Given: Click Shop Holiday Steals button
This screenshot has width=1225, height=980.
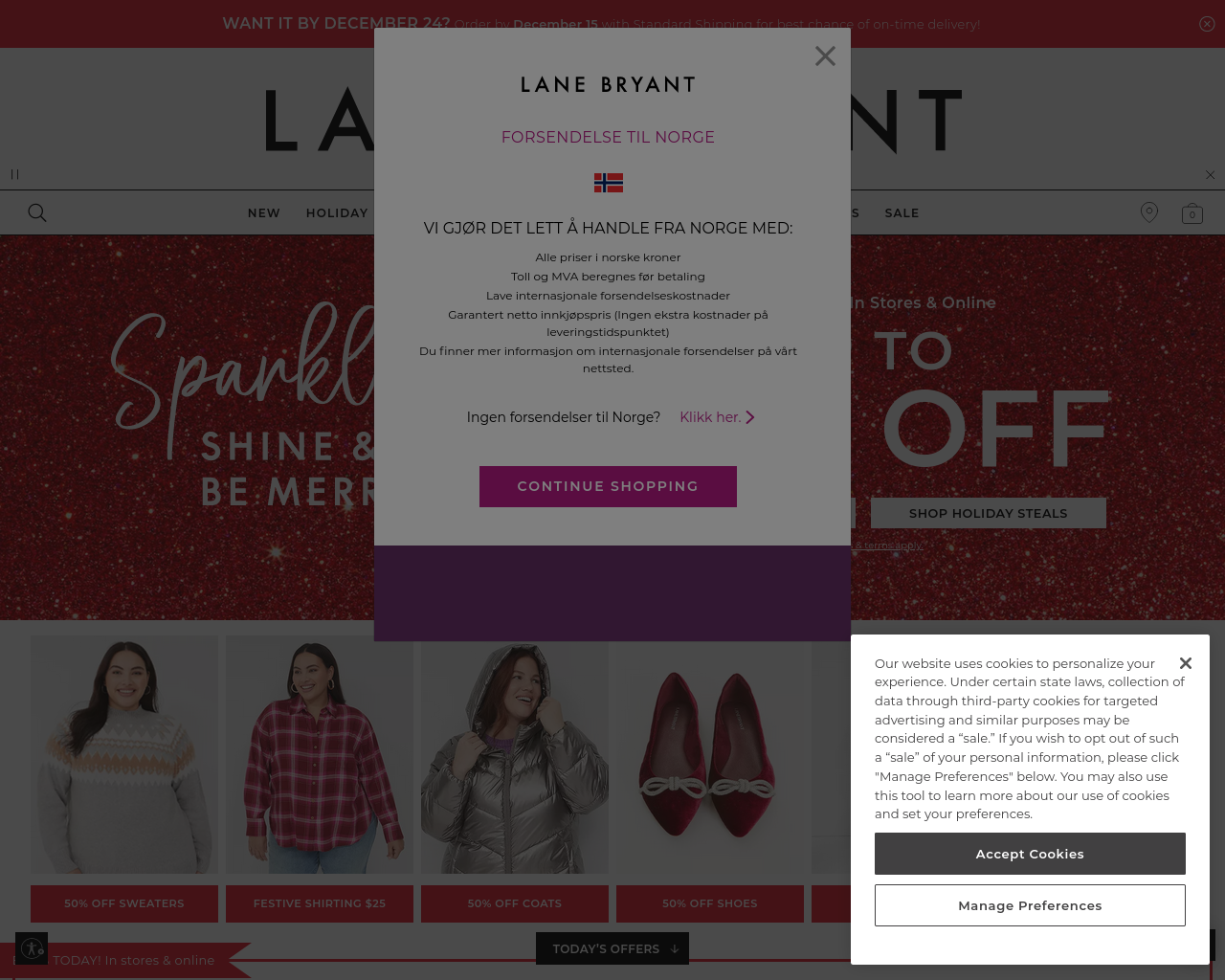Looking at the screenshot, I should (x=989, y=513).
